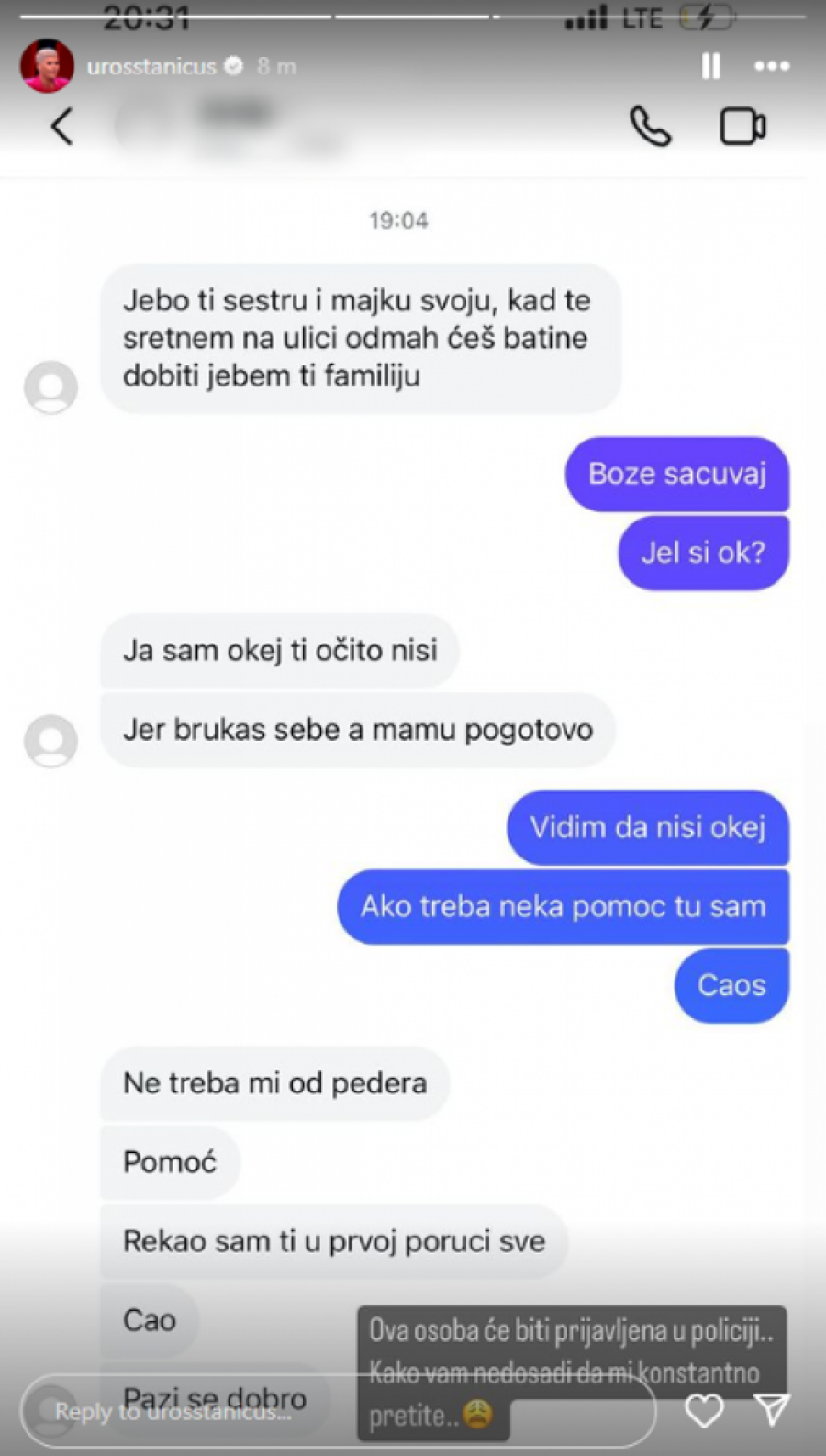
Task: Open the urosstanicus username link
Action: (151, 66)
